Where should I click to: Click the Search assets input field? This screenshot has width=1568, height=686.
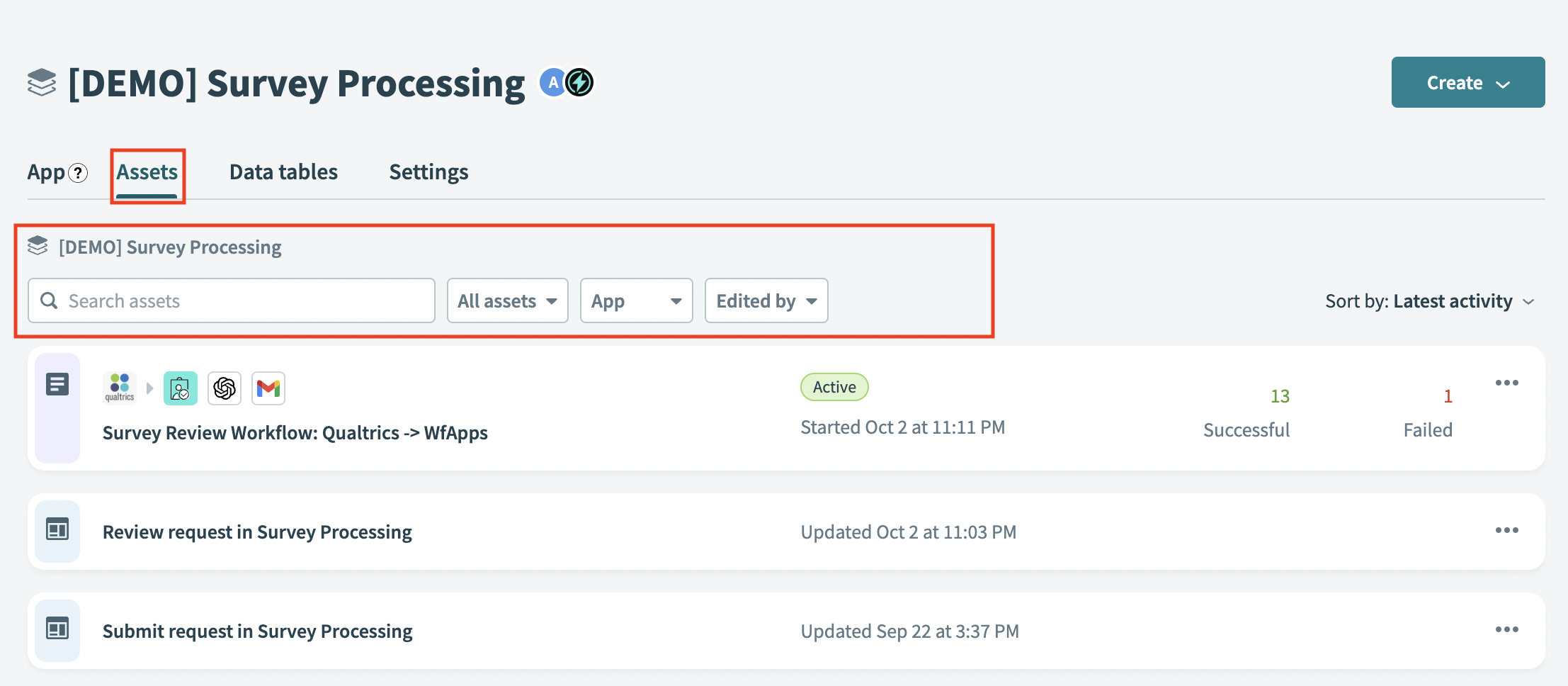click(232, 300)
